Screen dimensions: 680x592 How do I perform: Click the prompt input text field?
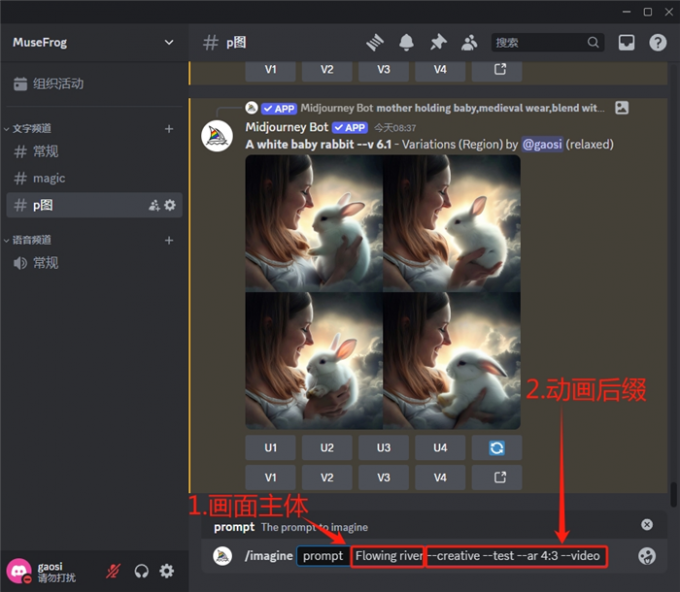tap(477, 556)
